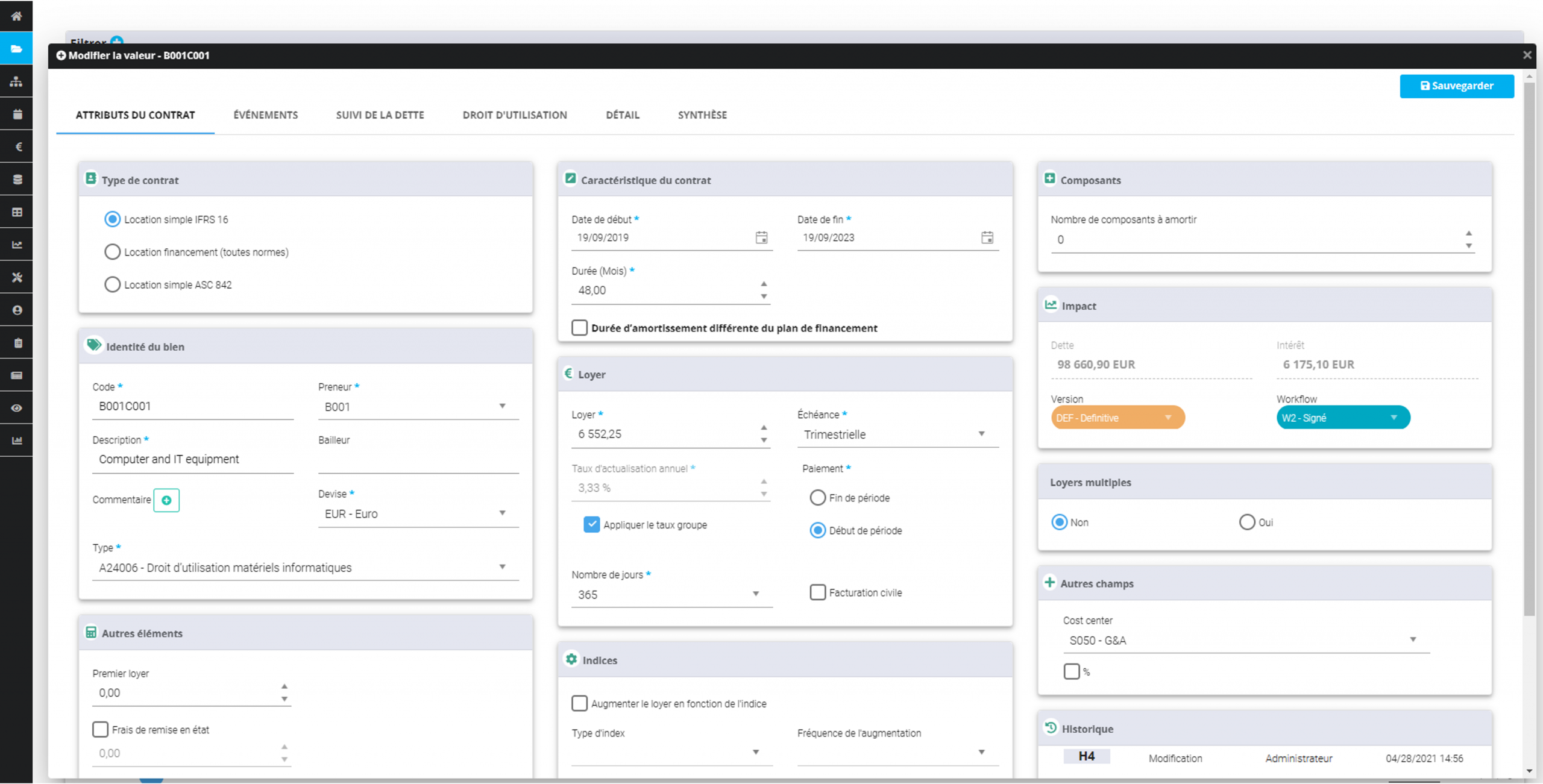Click the Description input field
1543x784 pixels.
coord(193,459)
